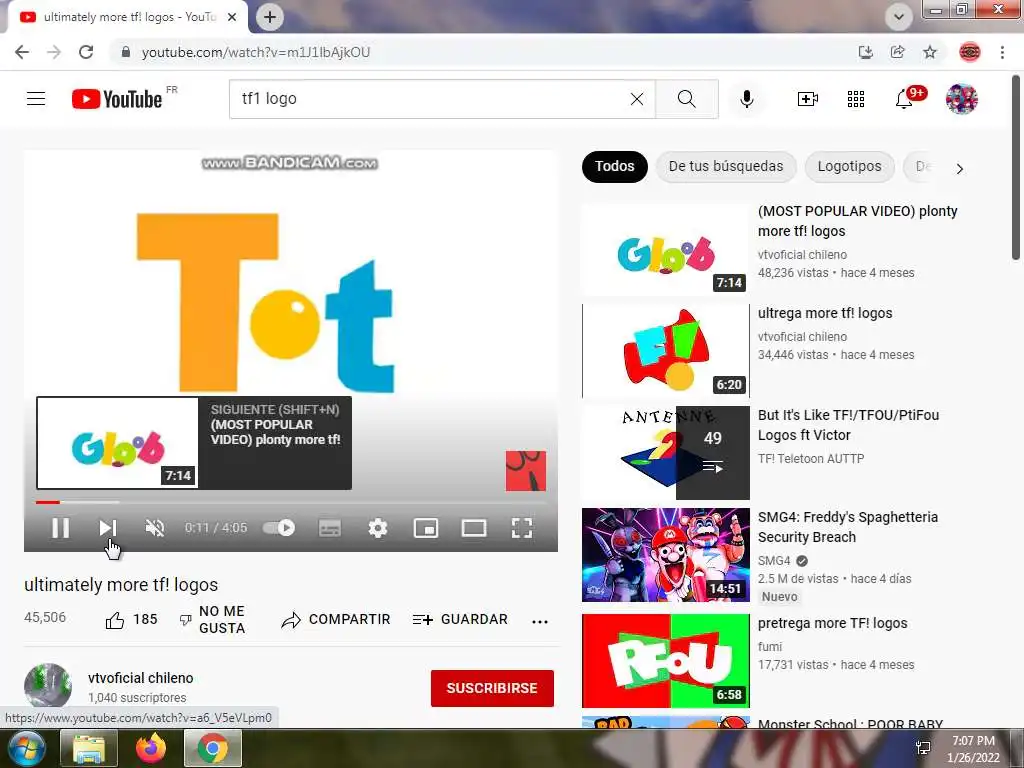Click the COMPARTIR share button
Image resolution: width=1024 pixels, height=768 pixels.
click(x=336, y=620)
